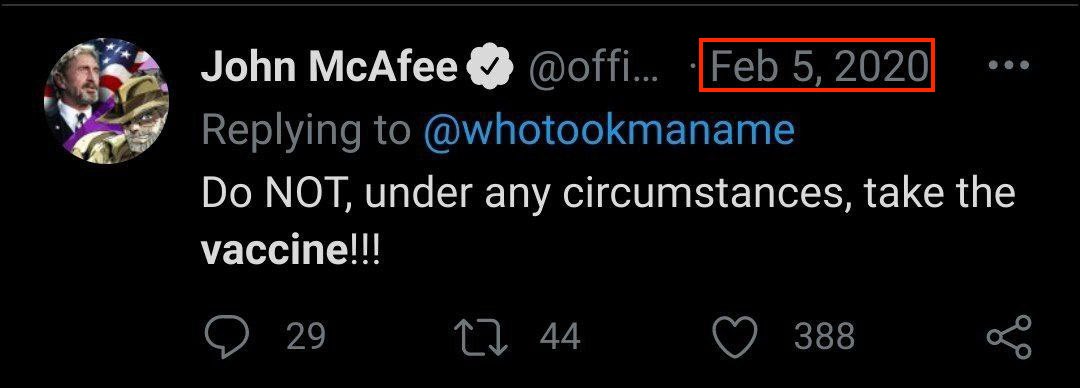Click the reply count 29
Viewport: 1080px width, 388px height.
pos(305,338)
